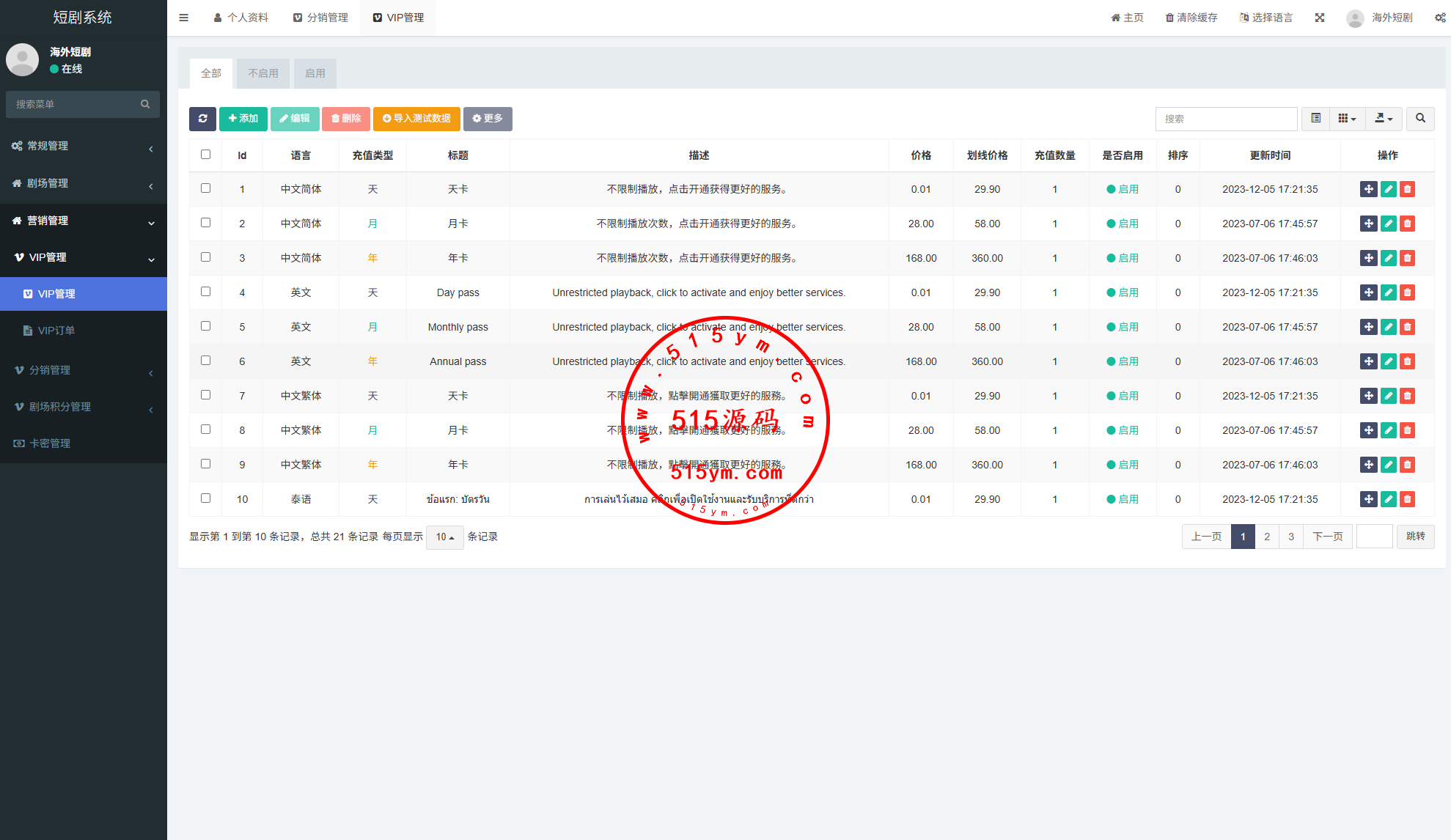
Task: Click the hamburger menu toggle icon
Action: coord(184,18)
